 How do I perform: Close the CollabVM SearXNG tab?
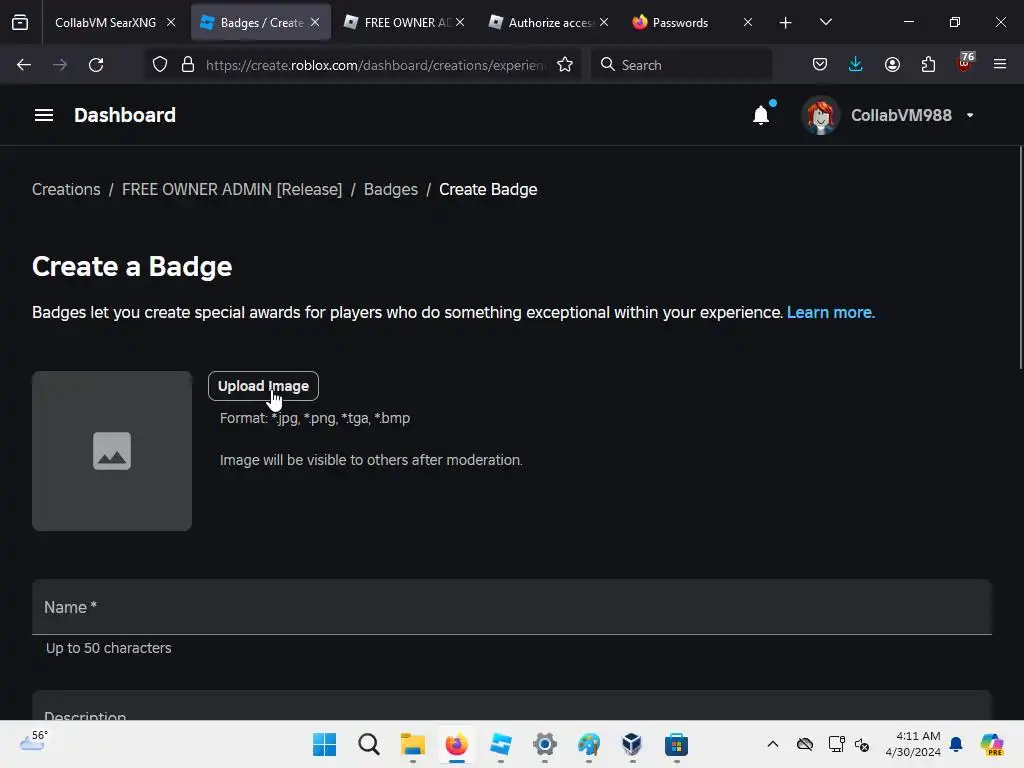(171, 22)
